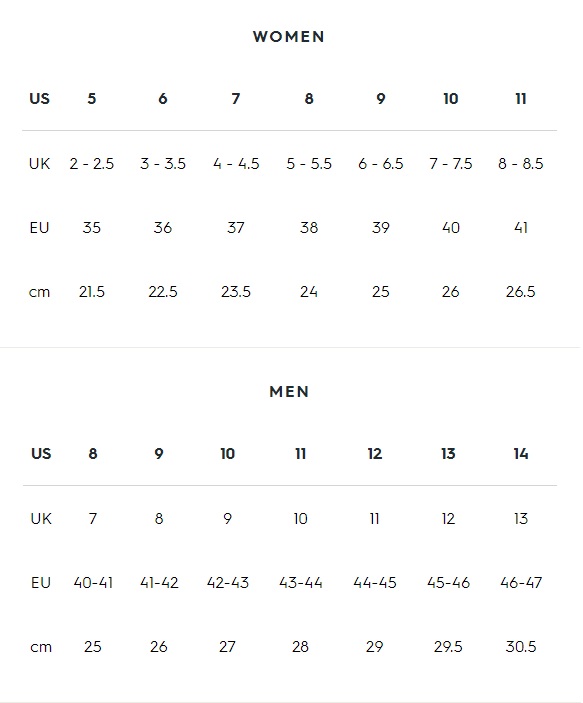Click women's EU size 38 cell
Viewport: 583px width, 703px height.
[x=309, y=228]
